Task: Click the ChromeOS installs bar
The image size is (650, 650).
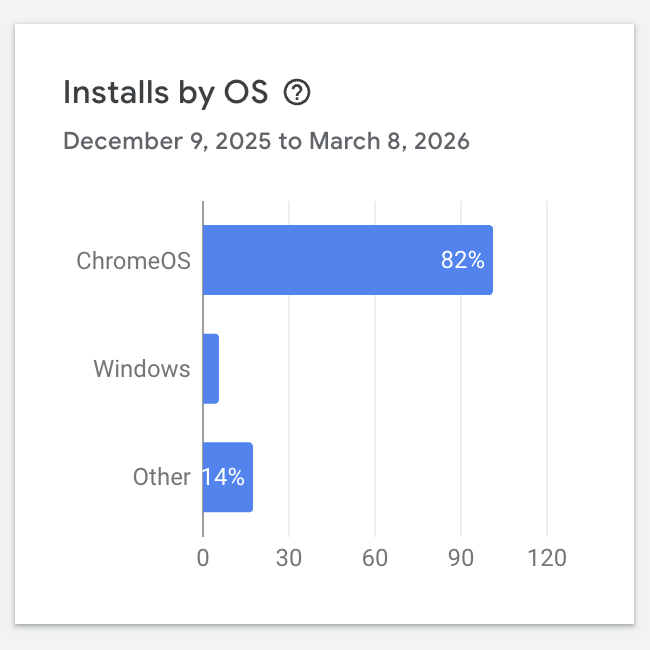Action: pyautogui.click(x=347, y=260)
